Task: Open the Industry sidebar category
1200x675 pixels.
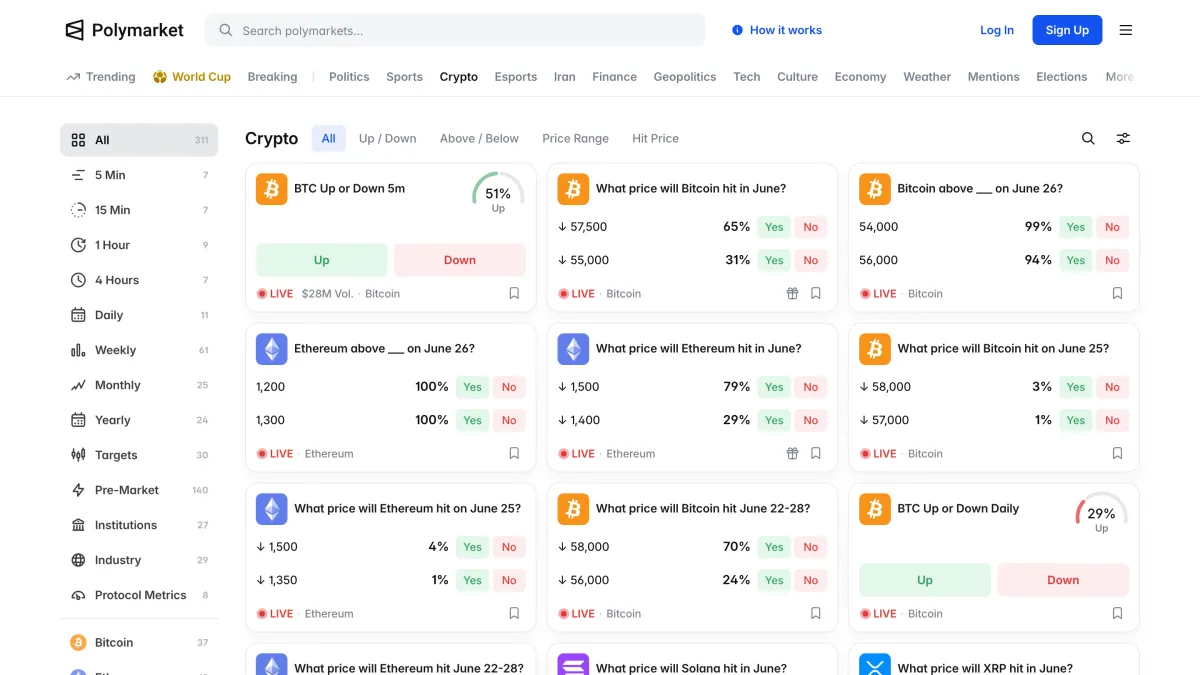Action: [x=139, y=560]
